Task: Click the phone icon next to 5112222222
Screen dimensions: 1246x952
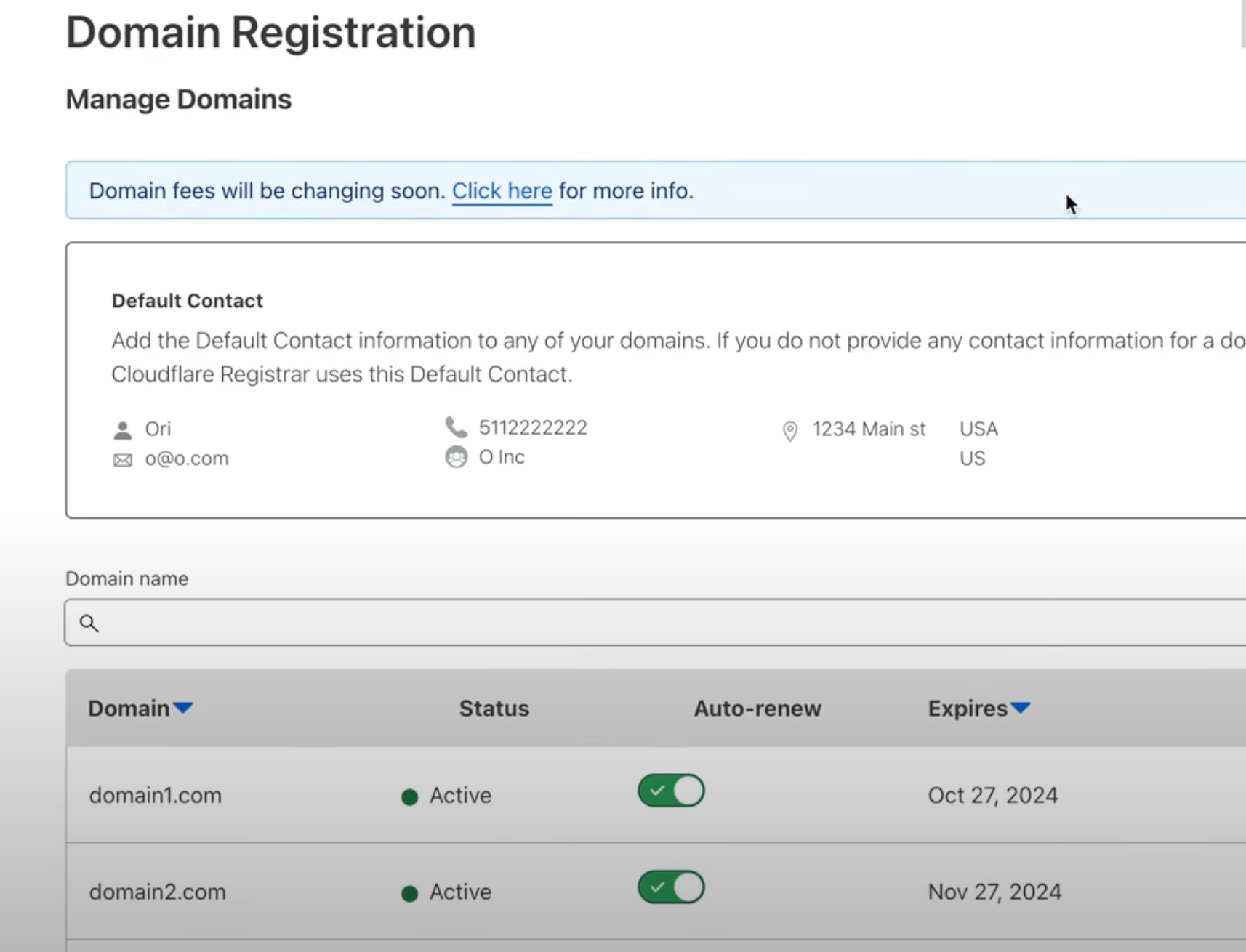Action: pyautogui.click(x=455, y=427)
